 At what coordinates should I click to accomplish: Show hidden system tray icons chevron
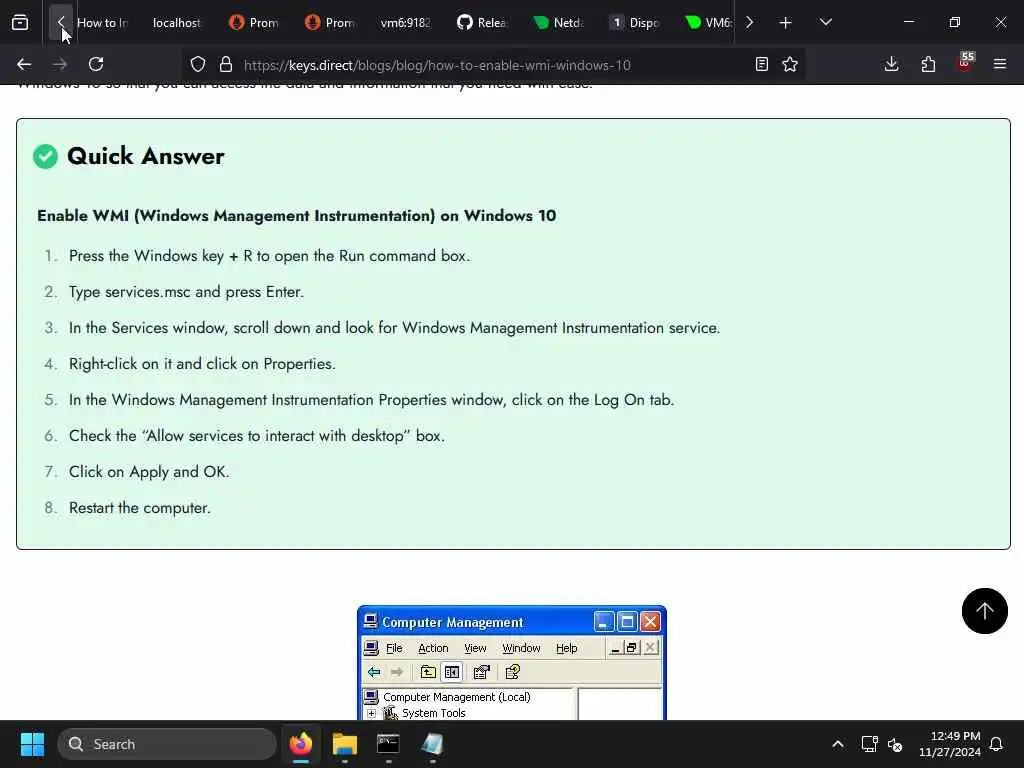pyautogui.click(x=838, y=744)
